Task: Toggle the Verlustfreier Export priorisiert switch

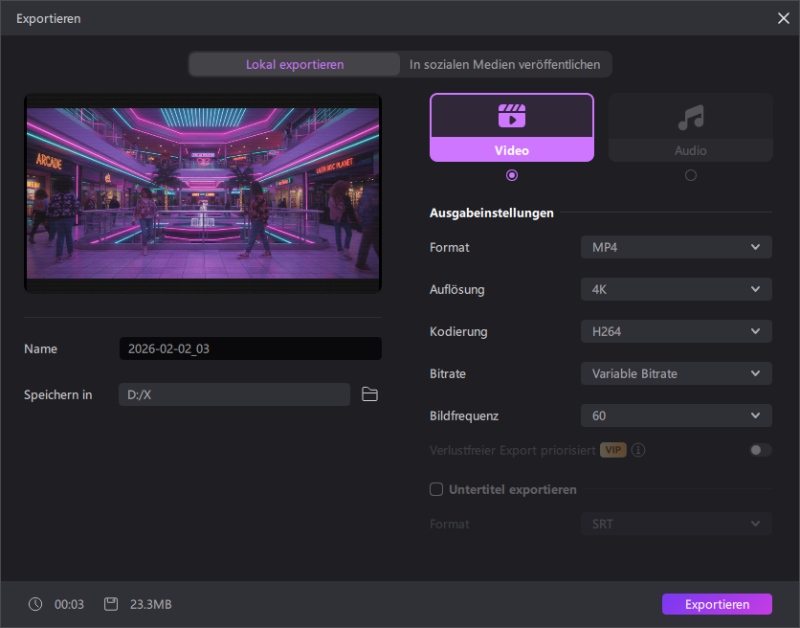Action: click(760, 450)
